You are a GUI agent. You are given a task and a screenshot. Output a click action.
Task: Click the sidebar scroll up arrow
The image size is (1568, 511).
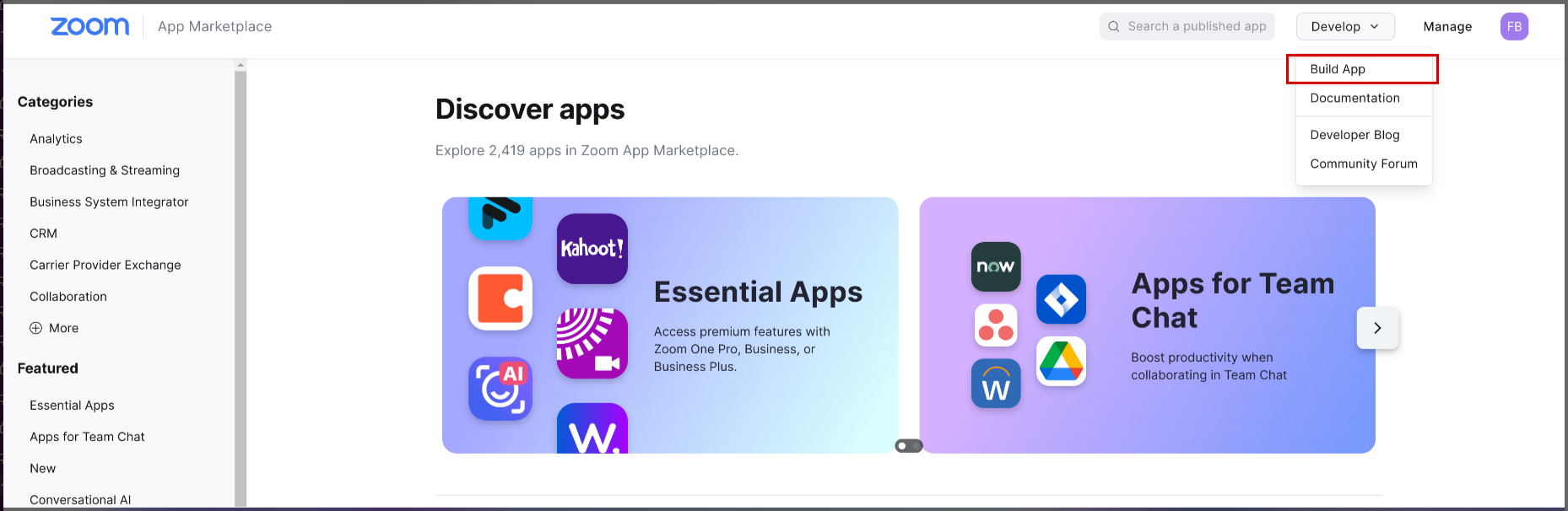241,65
